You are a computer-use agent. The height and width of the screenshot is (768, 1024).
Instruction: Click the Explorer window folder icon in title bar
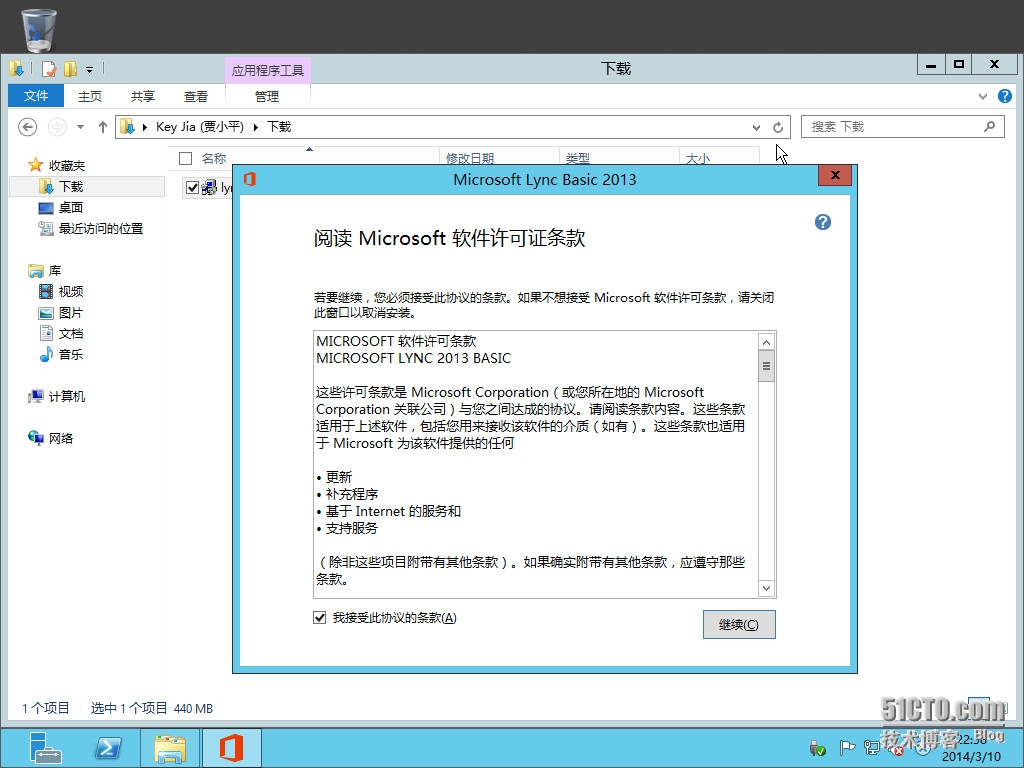click(16, 69)
